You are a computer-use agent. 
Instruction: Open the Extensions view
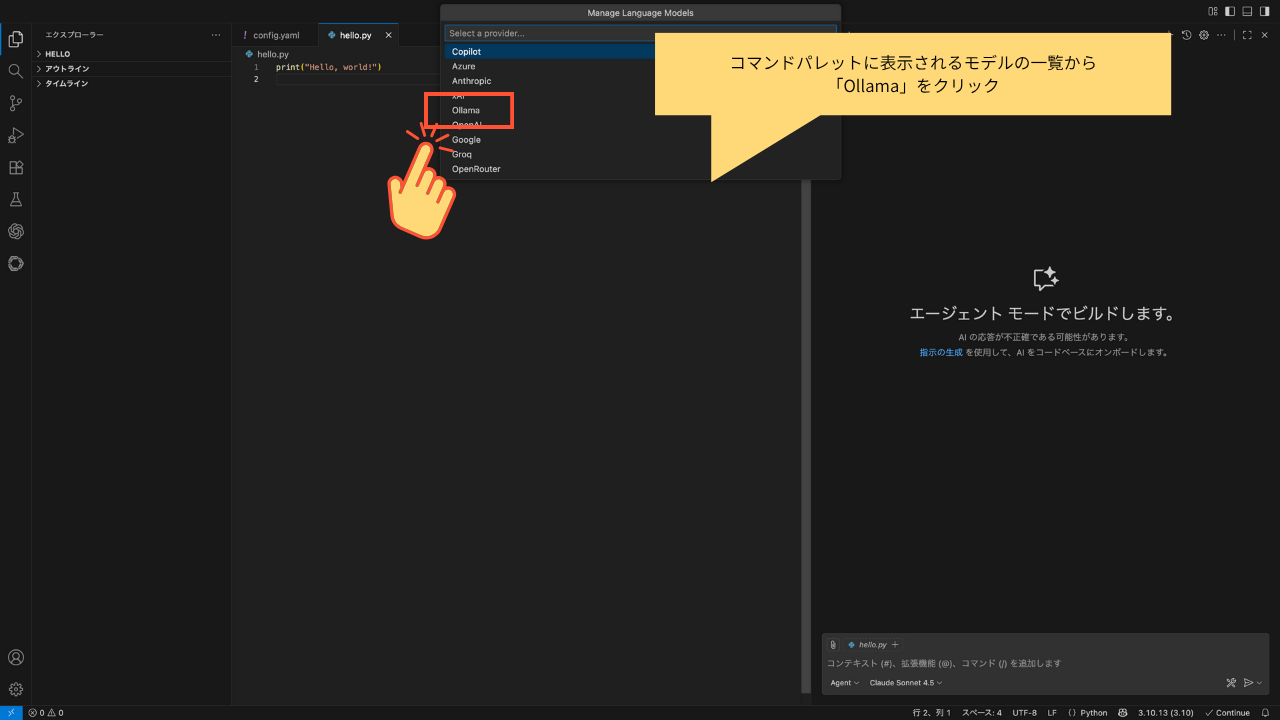coord(15,167)
